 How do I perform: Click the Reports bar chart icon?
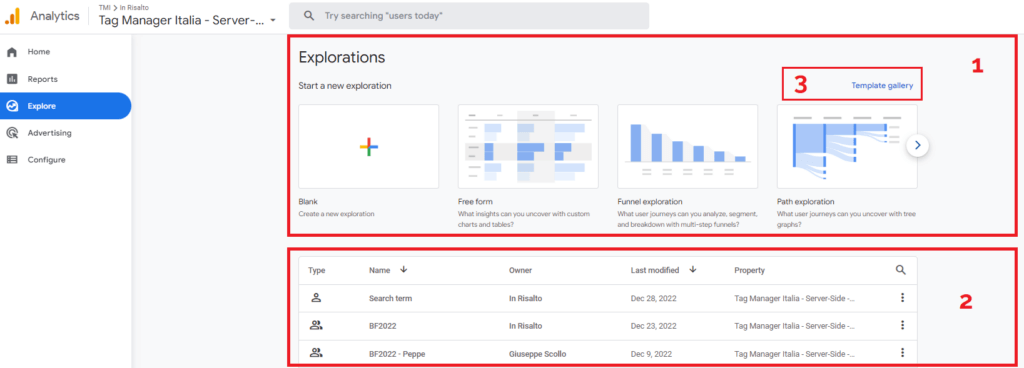coord(11,79)
